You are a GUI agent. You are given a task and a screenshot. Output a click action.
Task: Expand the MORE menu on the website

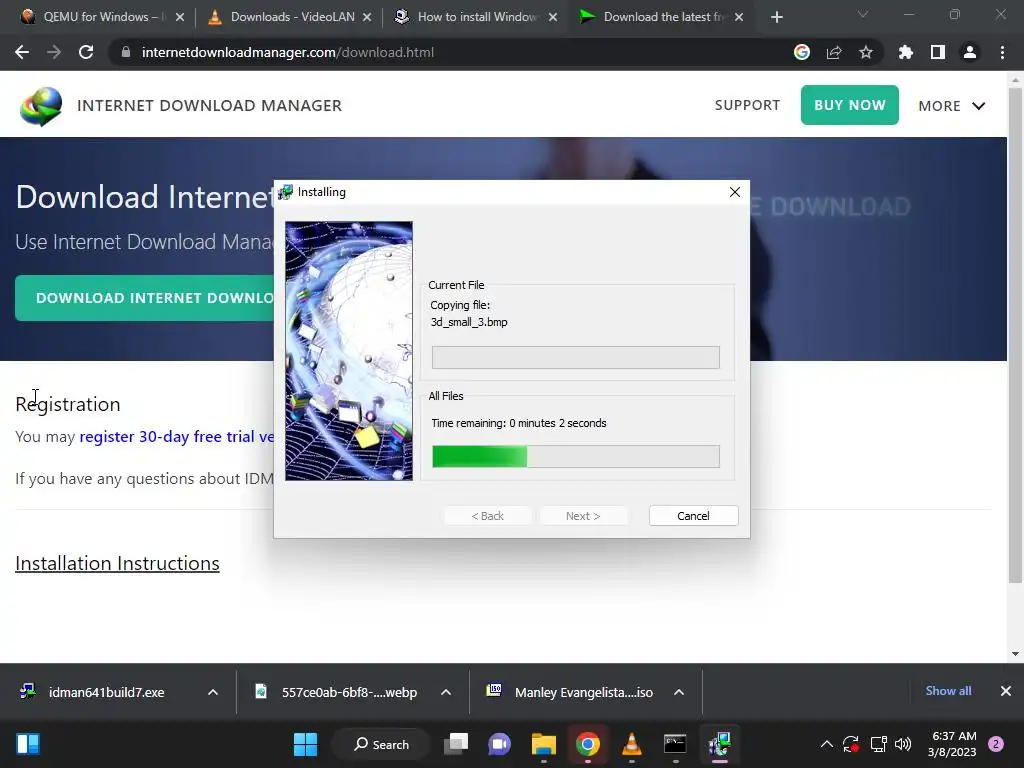coord(952,106)
